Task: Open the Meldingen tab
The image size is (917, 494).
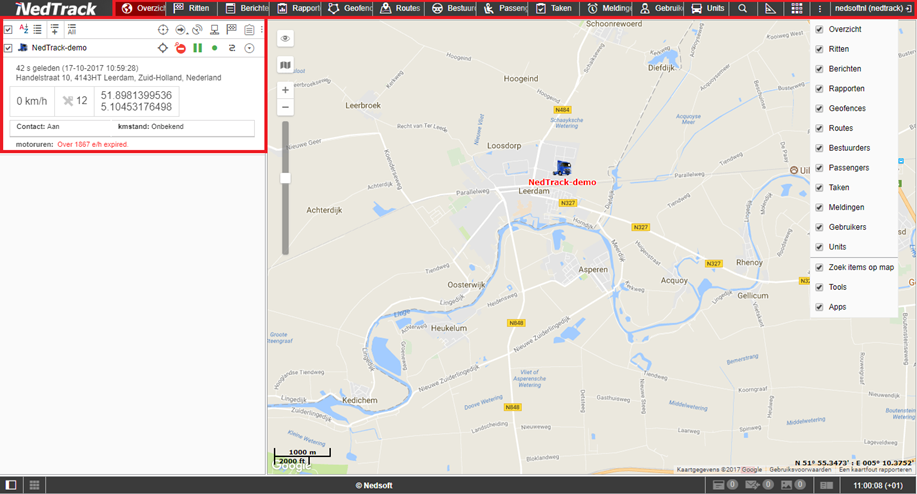Action: pyautogui.click(x=607, y=8)
